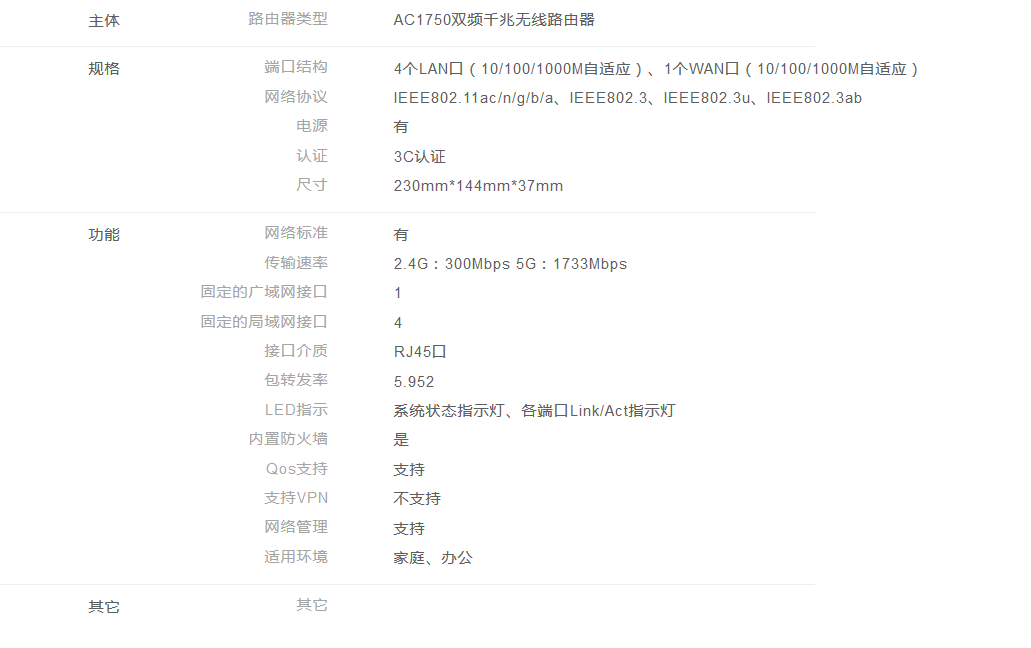The image size is (1031, 648).
Task: Click the 5.952 packet forwarding value
Action: click(x=414, y=382)
